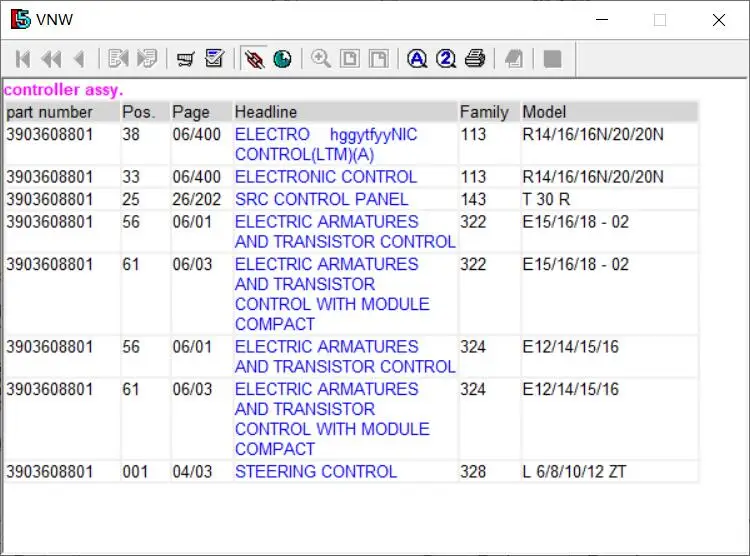Open the checklist notepad toolbar icon
750x556 pixels.
(214, 59)
